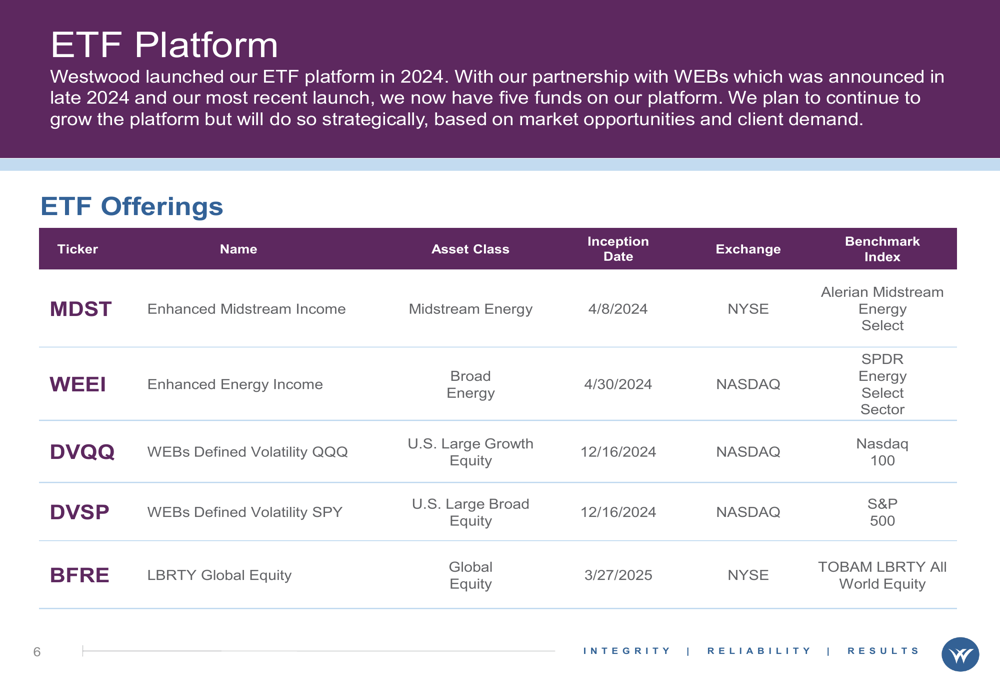Click the Nasdaq 100 benchmark

tap(882, 452)
